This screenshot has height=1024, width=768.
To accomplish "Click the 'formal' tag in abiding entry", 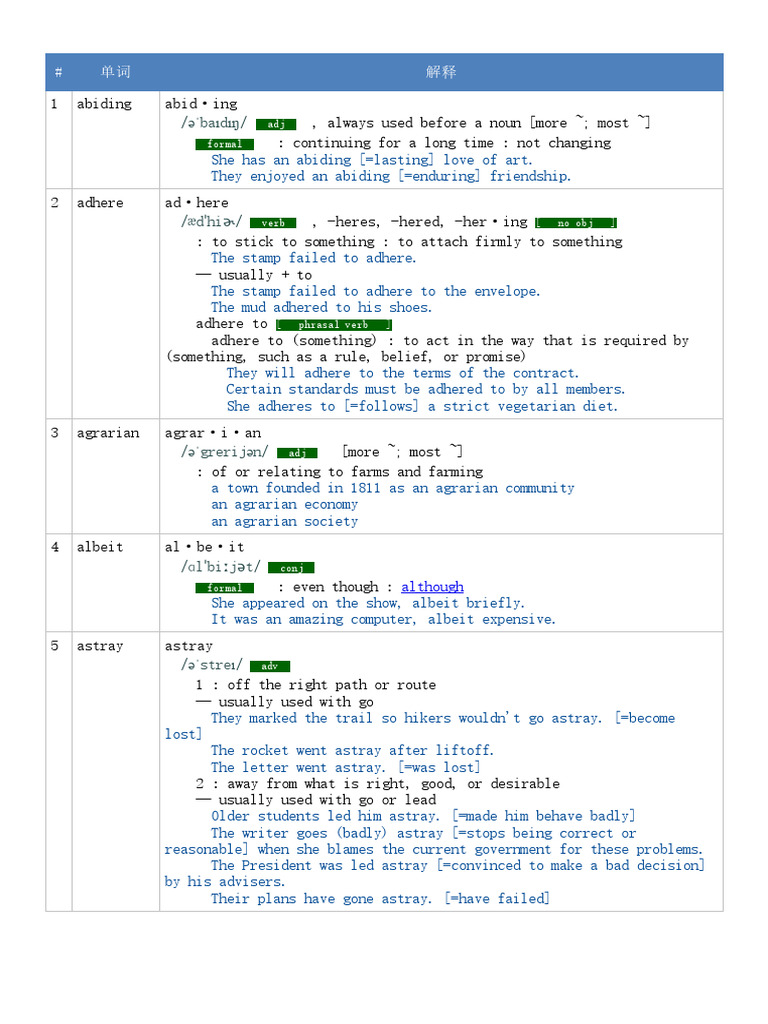I will pyautogui.click(x=225, y=144).
